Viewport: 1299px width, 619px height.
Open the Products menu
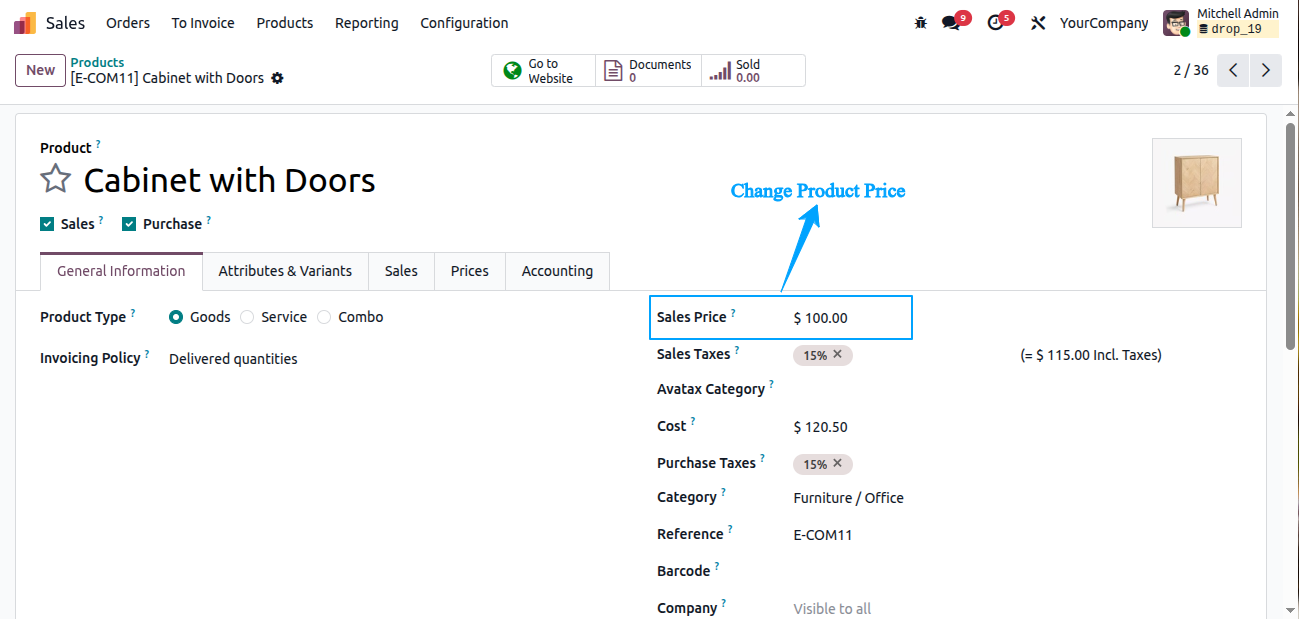[x=285, y=23]
